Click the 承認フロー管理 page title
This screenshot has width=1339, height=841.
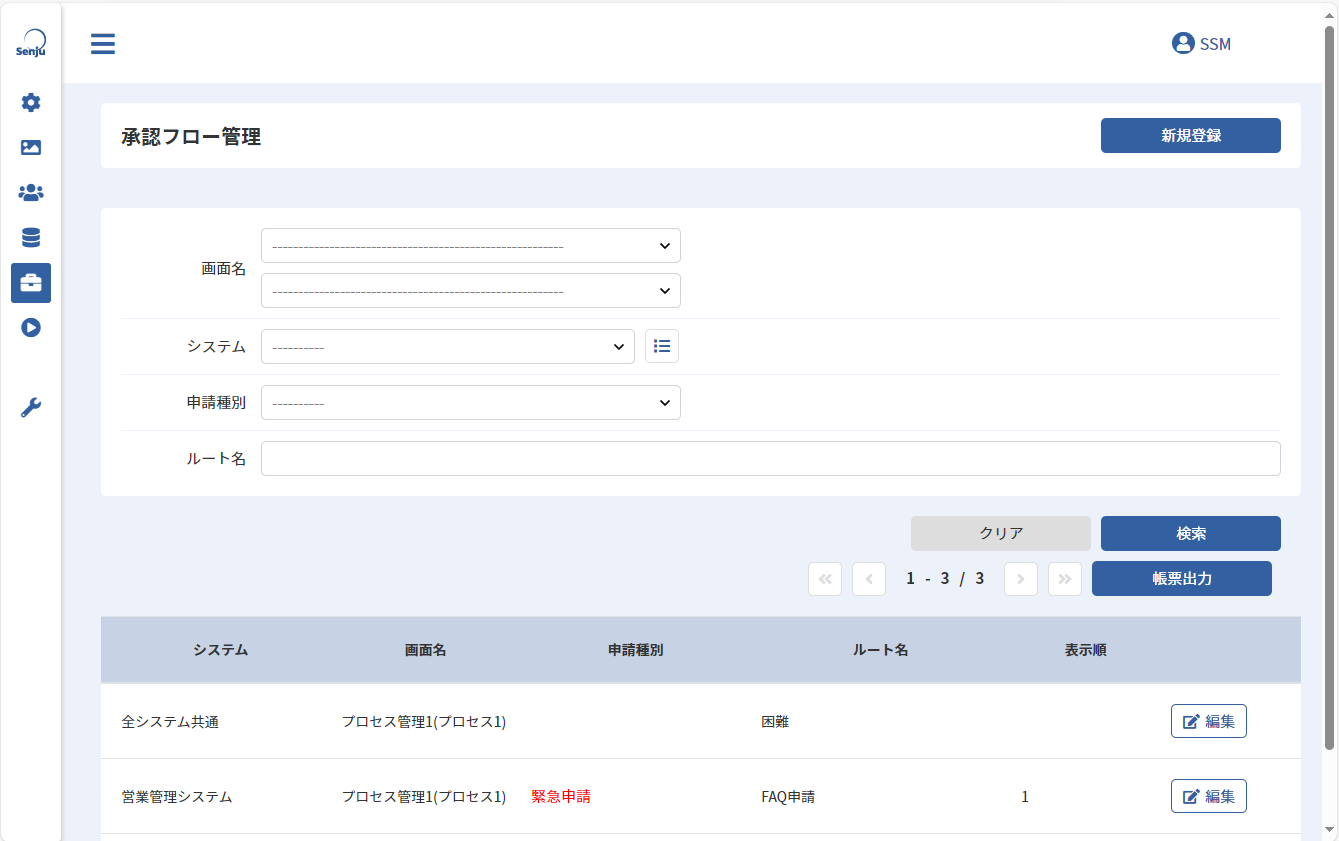tap(191, 137)
